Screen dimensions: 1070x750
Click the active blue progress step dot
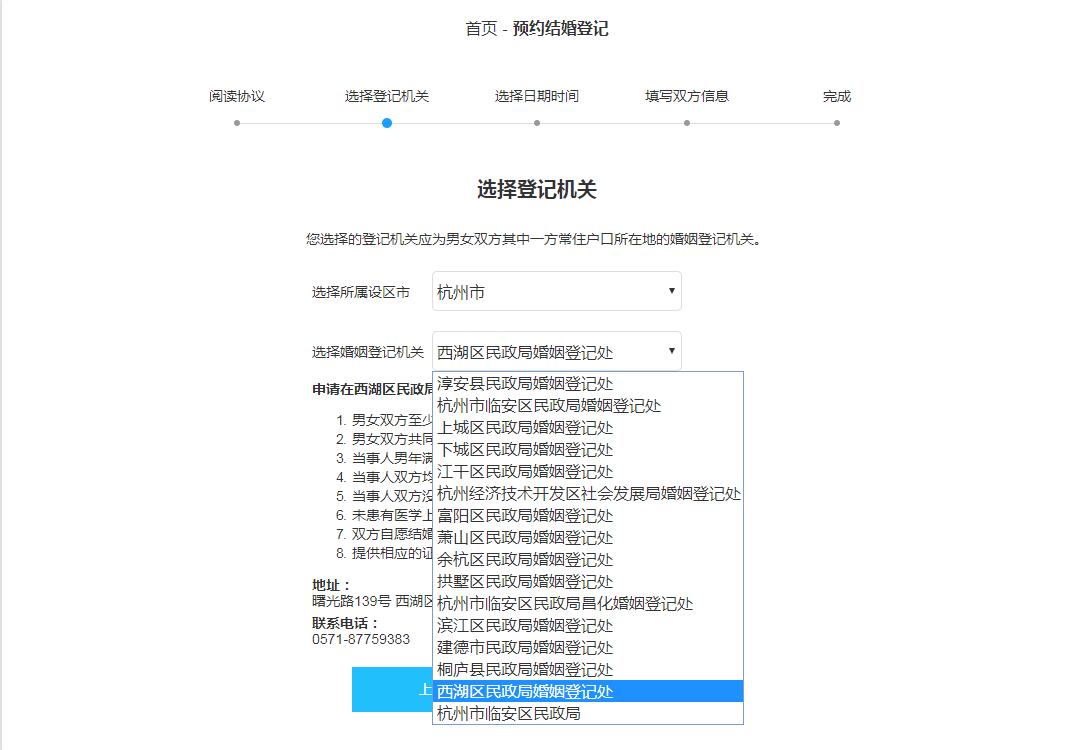pos(387,123)
